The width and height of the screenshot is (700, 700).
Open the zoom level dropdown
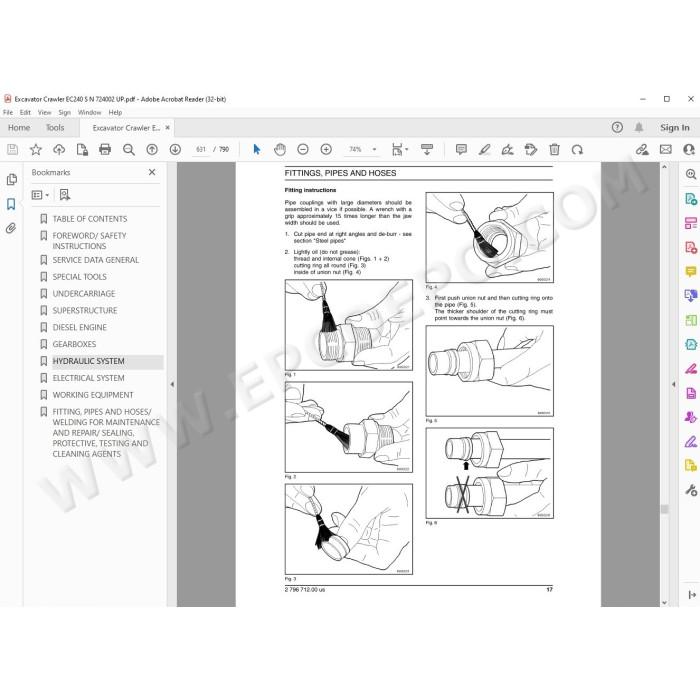tap(375, 150)
